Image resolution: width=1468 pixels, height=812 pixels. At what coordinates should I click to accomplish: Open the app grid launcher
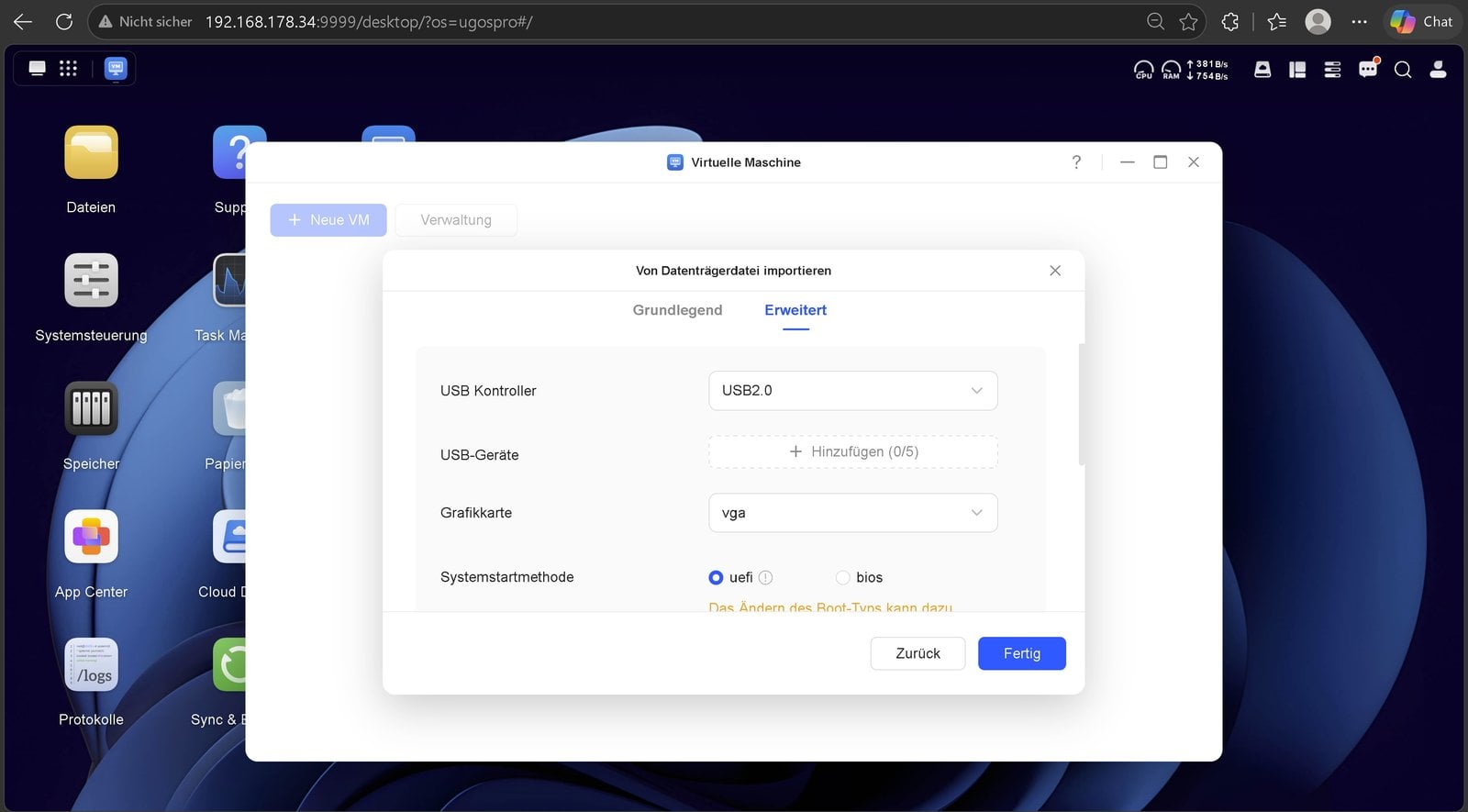68,68
